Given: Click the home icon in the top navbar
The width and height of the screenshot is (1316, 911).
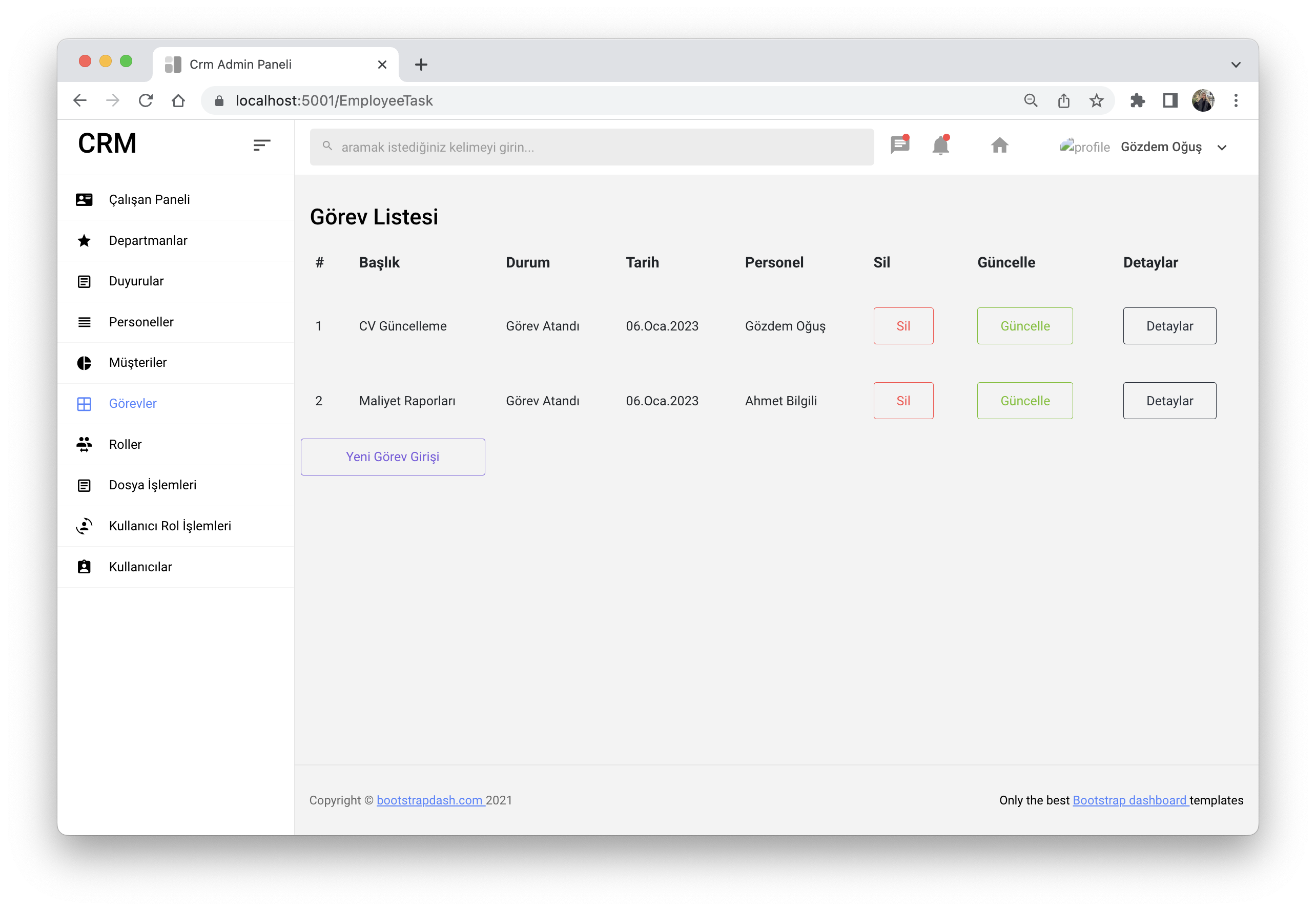Looking at the screenshot, I should click(x=1000, y=146).
